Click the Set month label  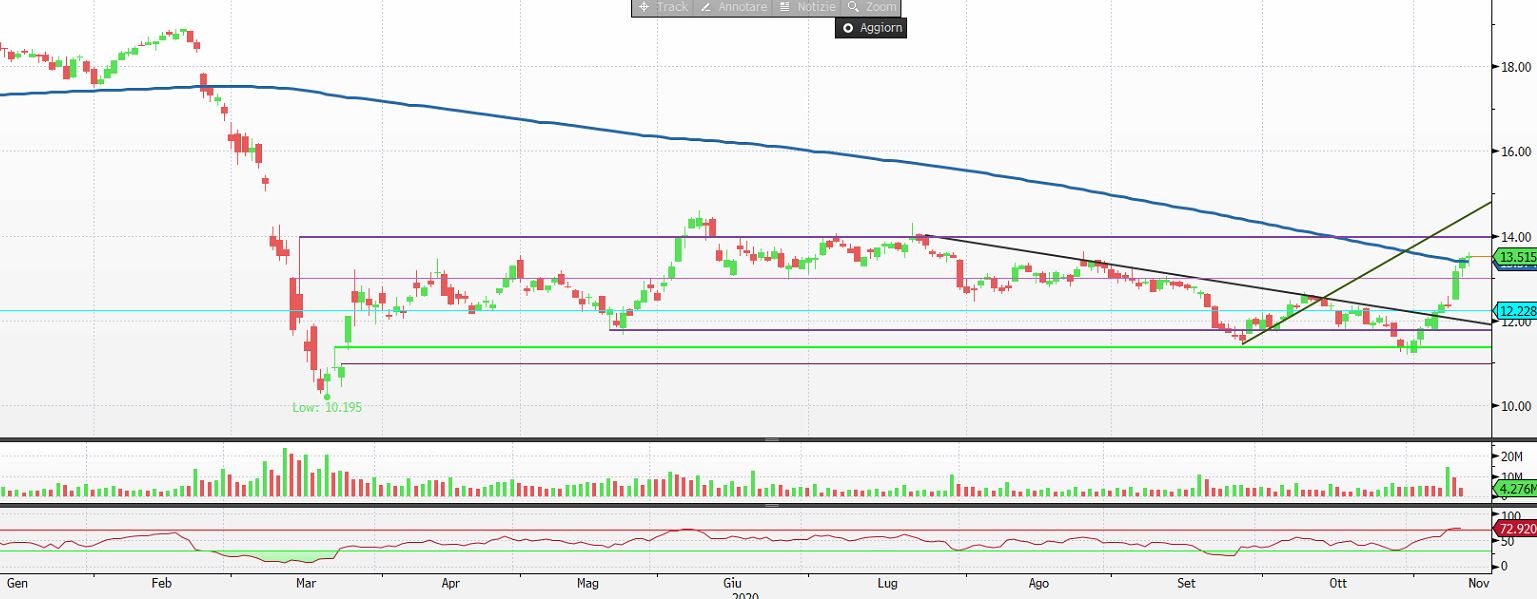pyautogui.click(x=1186, y=582)
